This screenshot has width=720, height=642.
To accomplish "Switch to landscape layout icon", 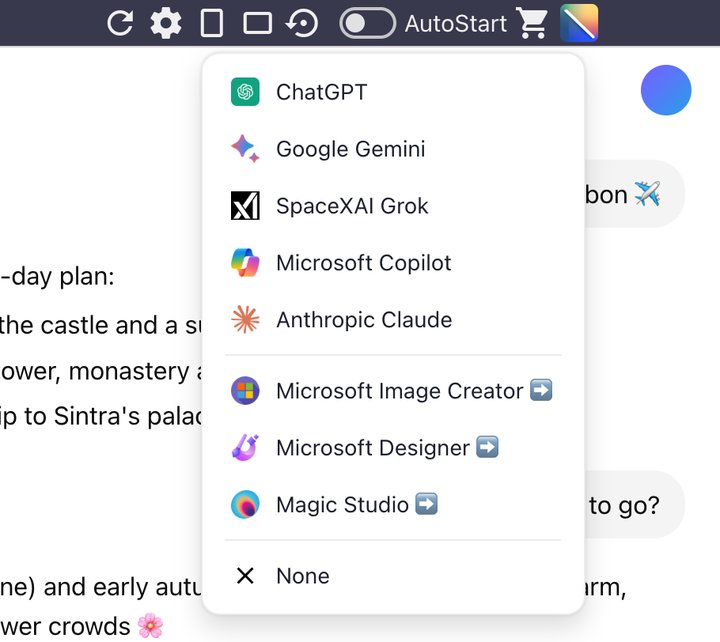I will 257,23.
